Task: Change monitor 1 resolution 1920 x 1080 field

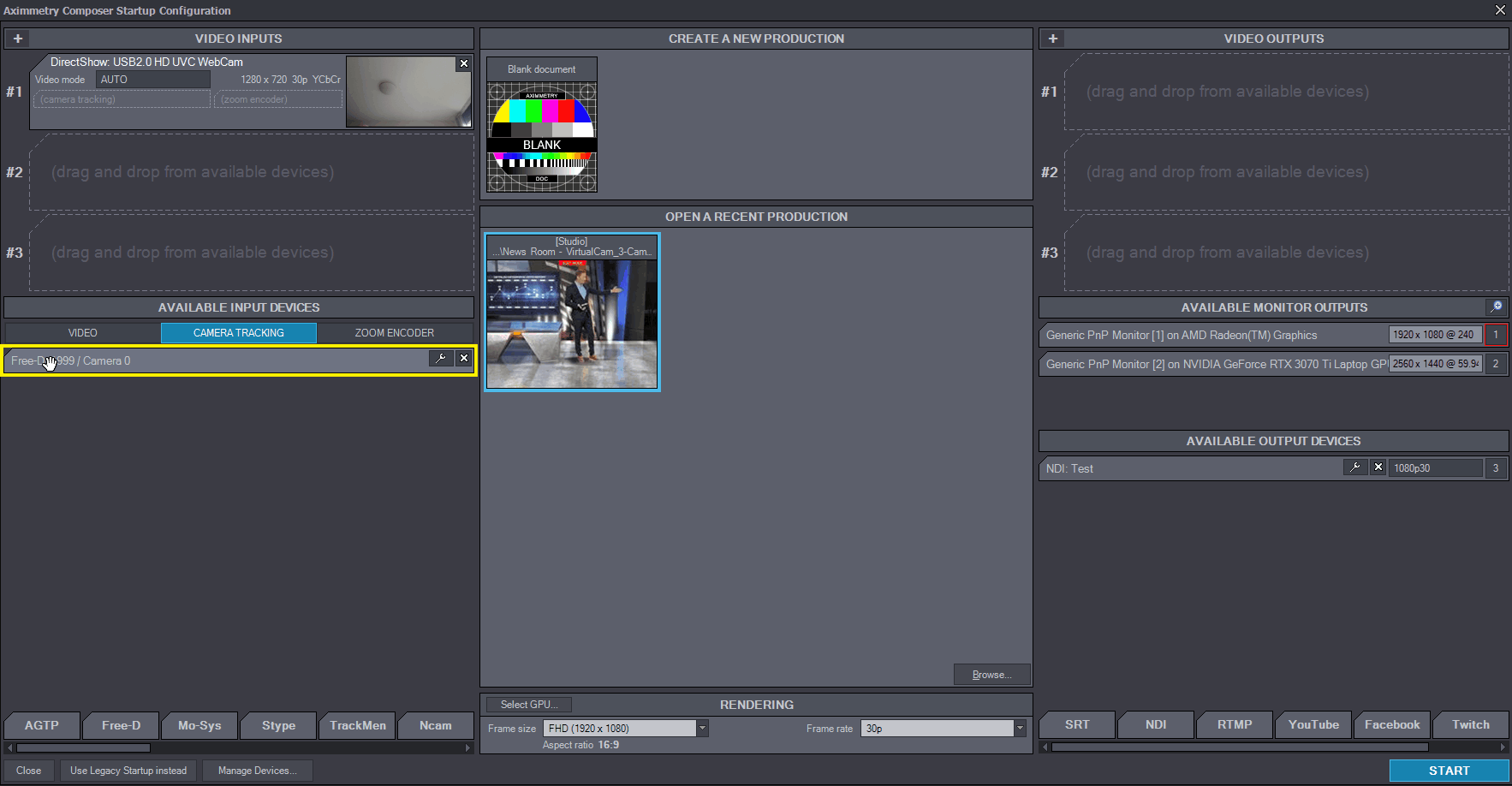Action: [1435, 335]
